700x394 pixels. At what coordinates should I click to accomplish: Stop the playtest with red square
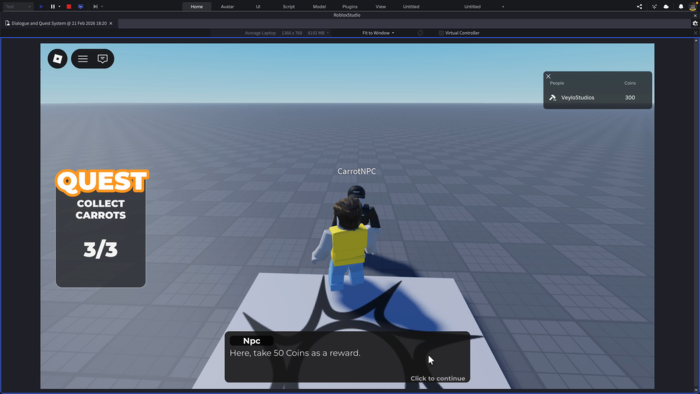coord(69,7)
